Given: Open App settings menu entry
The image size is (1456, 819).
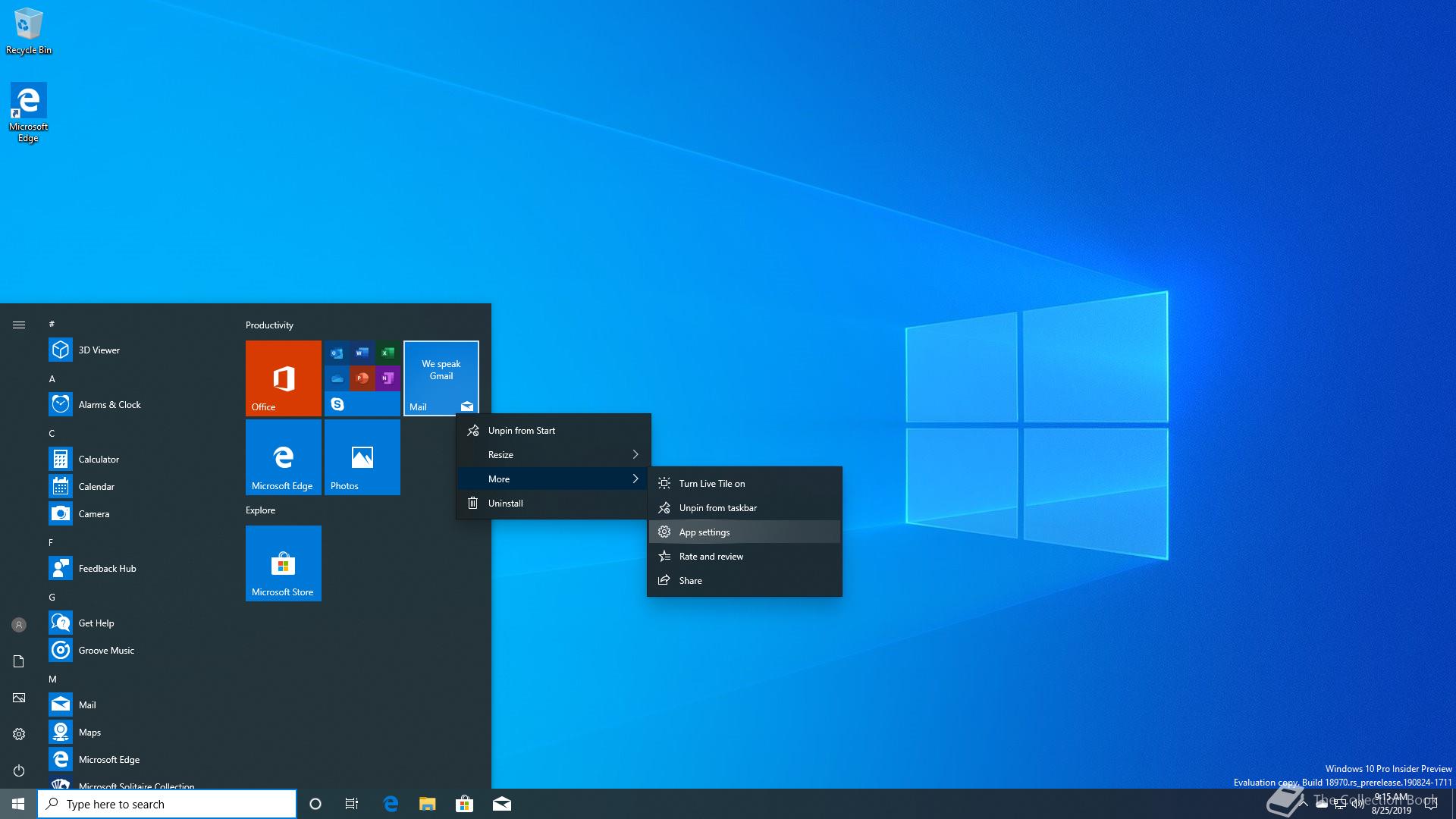Looking at the screenshot, I should [744, 532].
